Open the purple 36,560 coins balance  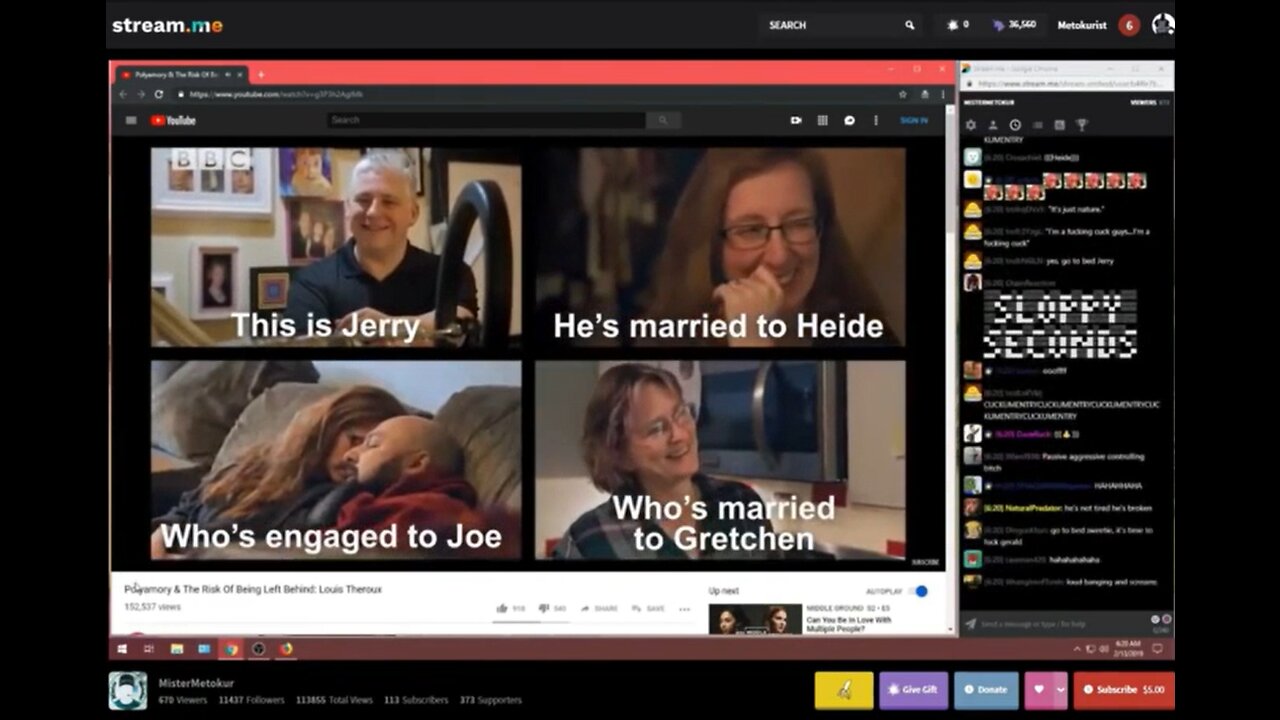(x=1014, y=25)
